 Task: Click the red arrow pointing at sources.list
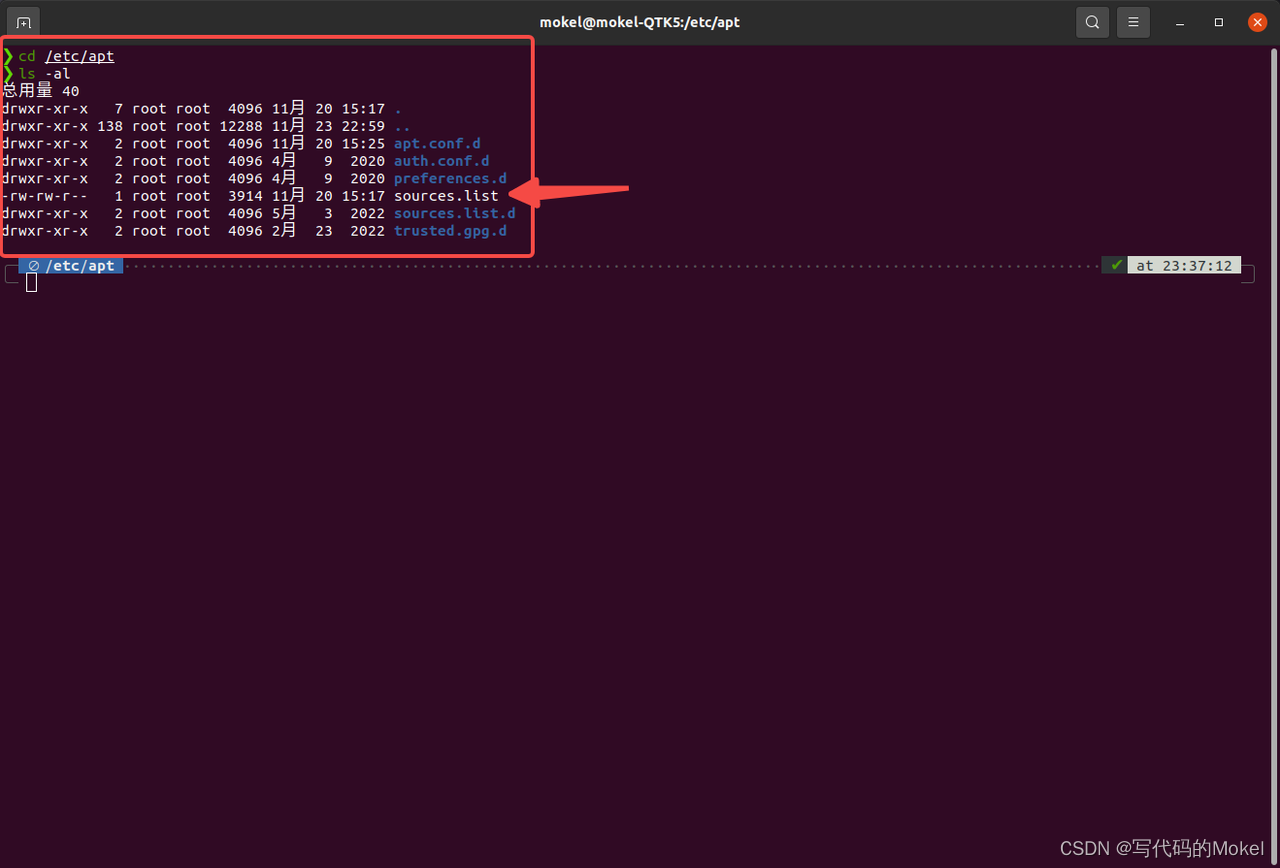[565, 190]
